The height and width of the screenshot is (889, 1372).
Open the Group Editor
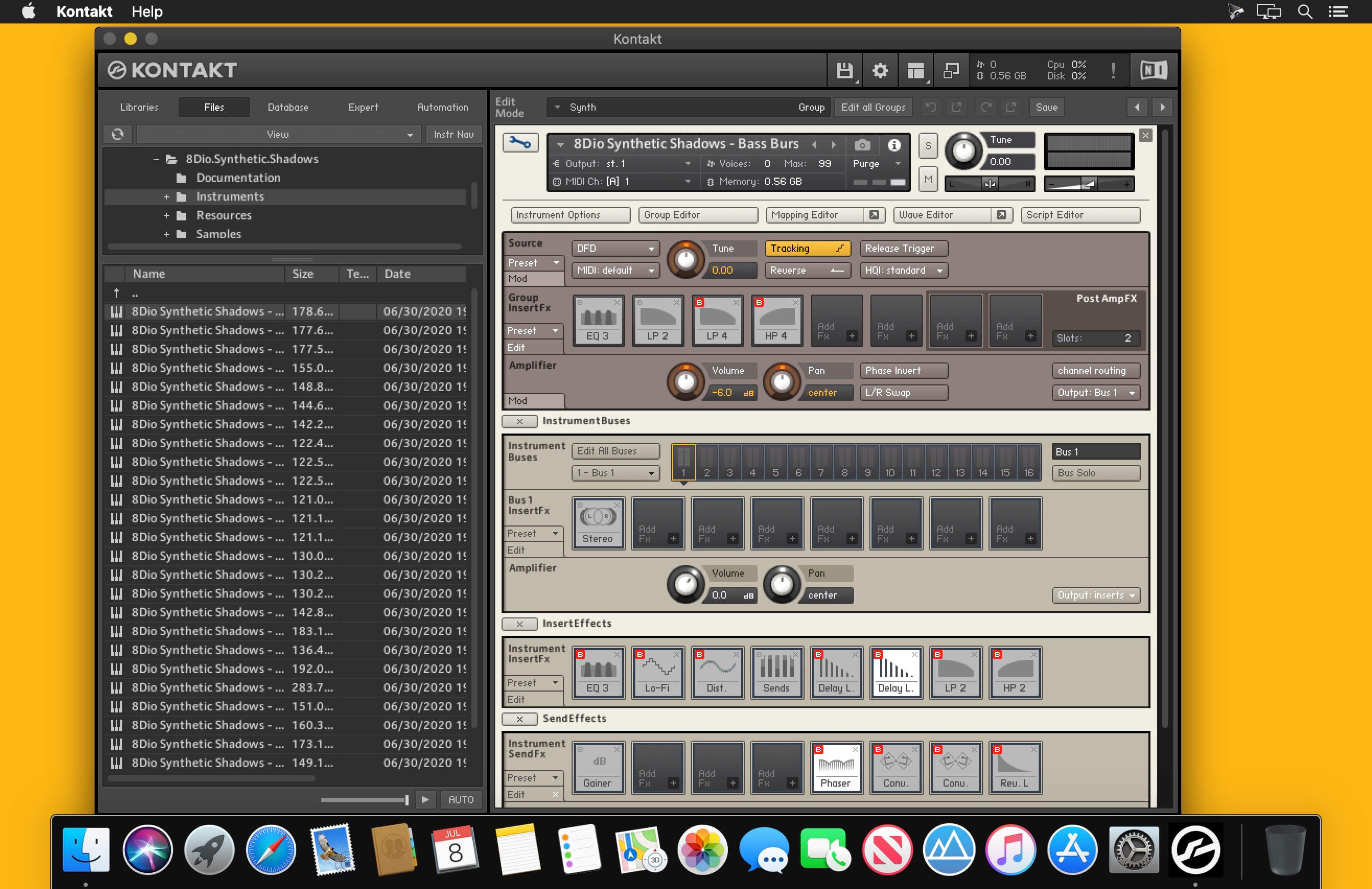(x=697, y=215)
